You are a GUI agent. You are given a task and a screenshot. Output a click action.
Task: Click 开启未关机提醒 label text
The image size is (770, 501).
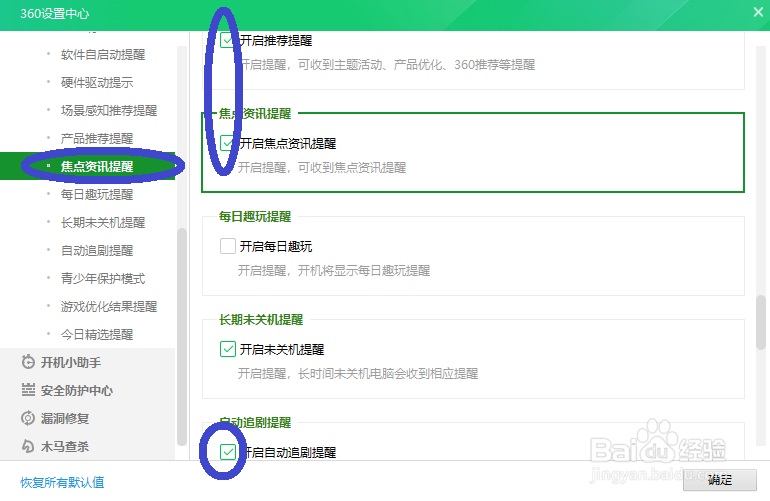281,349
